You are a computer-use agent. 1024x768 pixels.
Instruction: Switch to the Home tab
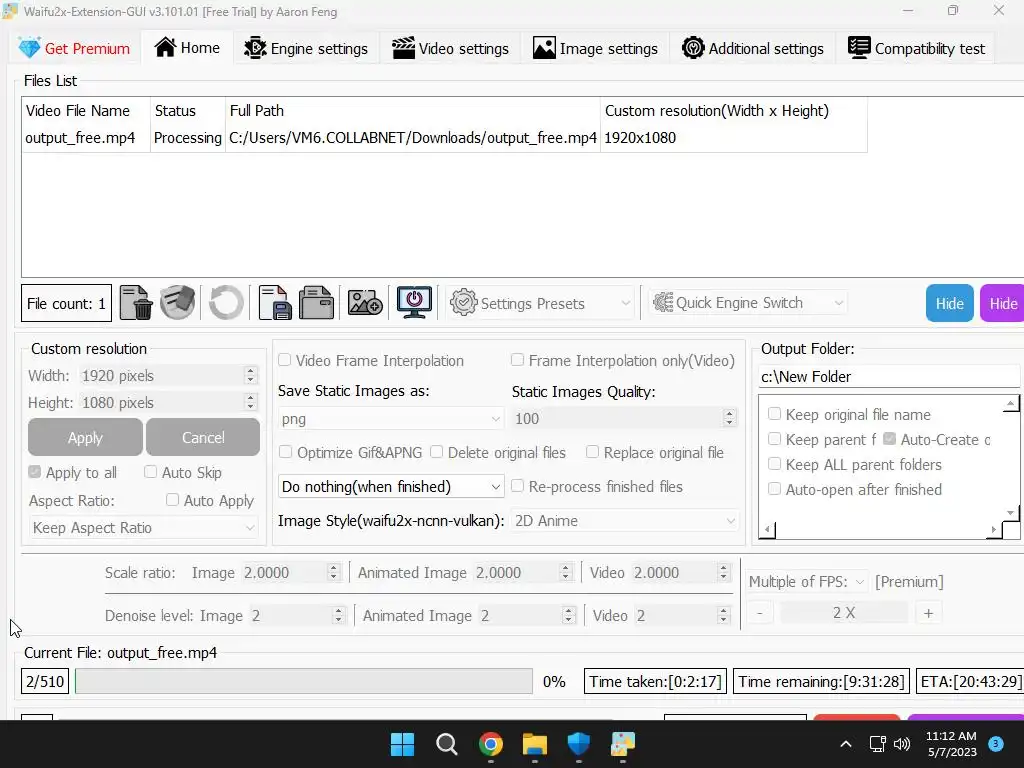coord(187,48)
